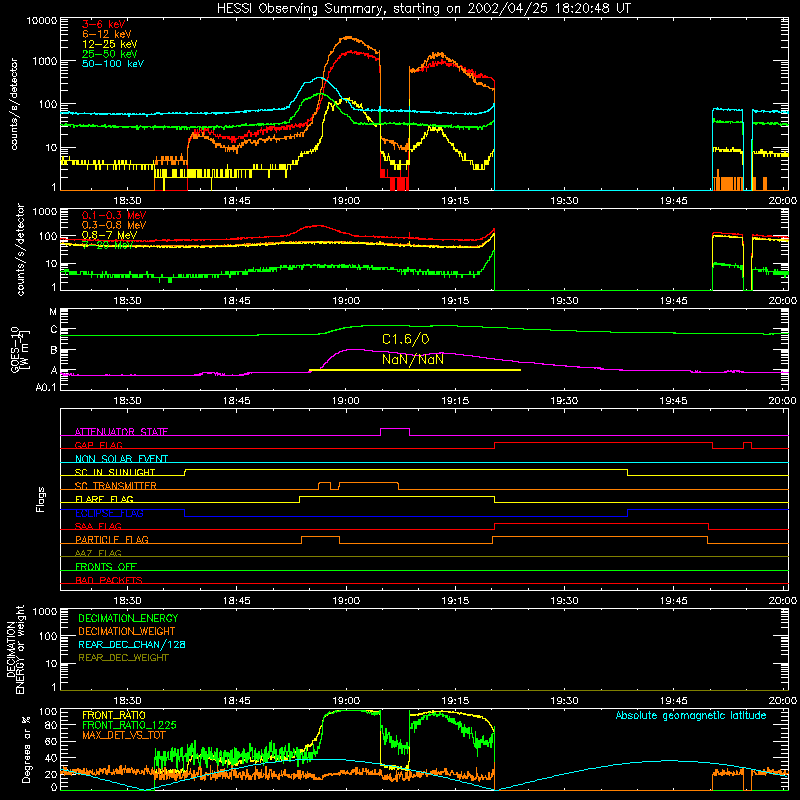Select the REAR_DEC_CHAN/128 legend label
Image resolution: width=800 pixels, height=800 pixels.
[132, 645]
